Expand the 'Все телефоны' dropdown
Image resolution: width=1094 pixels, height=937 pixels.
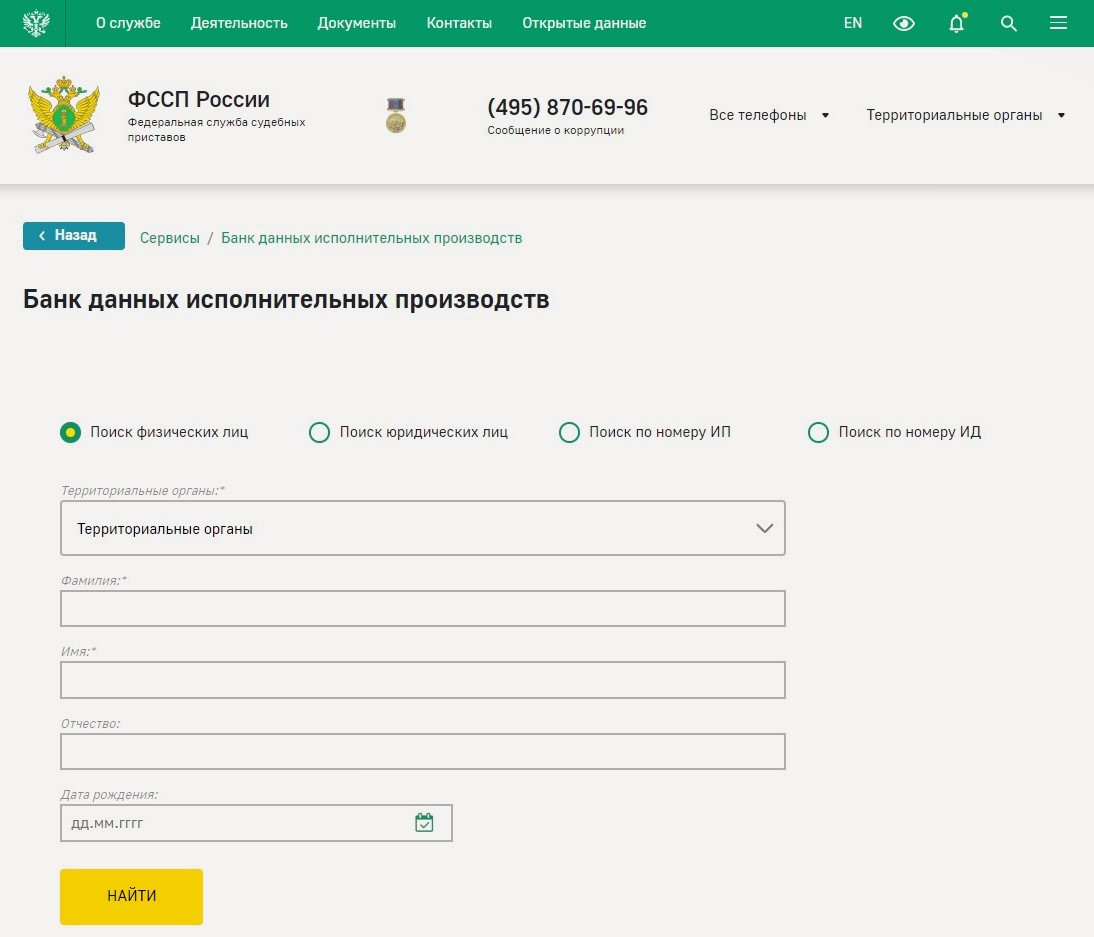769,115
